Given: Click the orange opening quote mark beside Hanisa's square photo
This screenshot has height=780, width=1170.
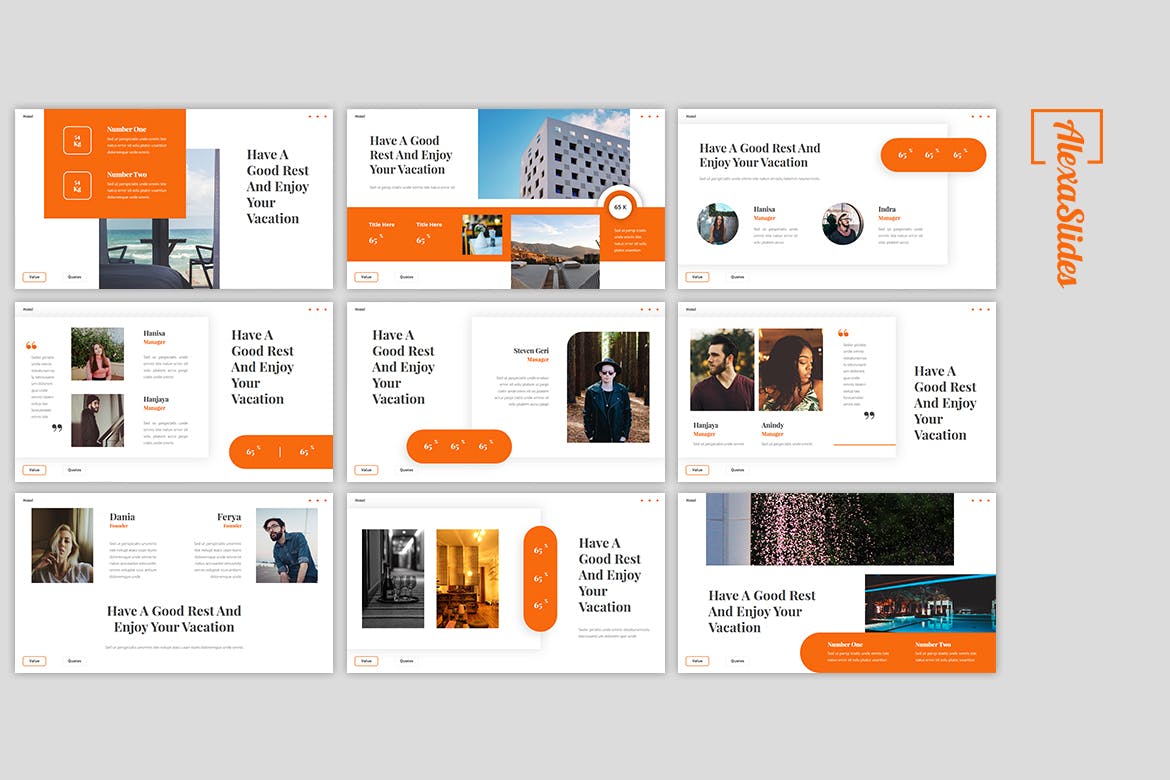Looking at the screenshot, I should pos(31,346).
